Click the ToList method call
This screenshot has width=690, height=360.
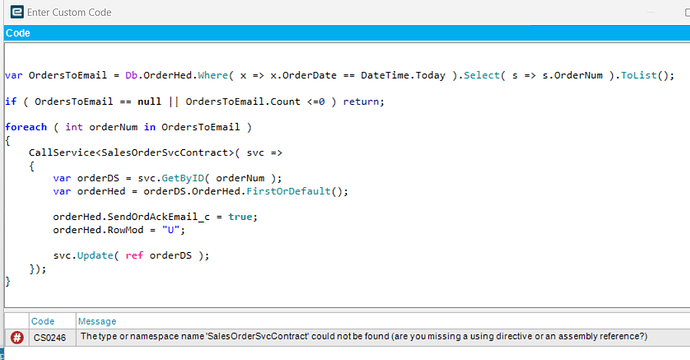point(639,76)
